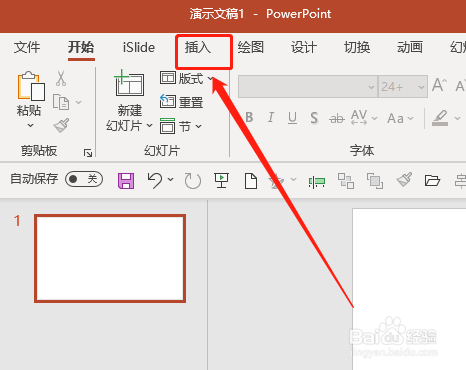
Task: Select the format painter brush in clipboard group
Action: 61,125
